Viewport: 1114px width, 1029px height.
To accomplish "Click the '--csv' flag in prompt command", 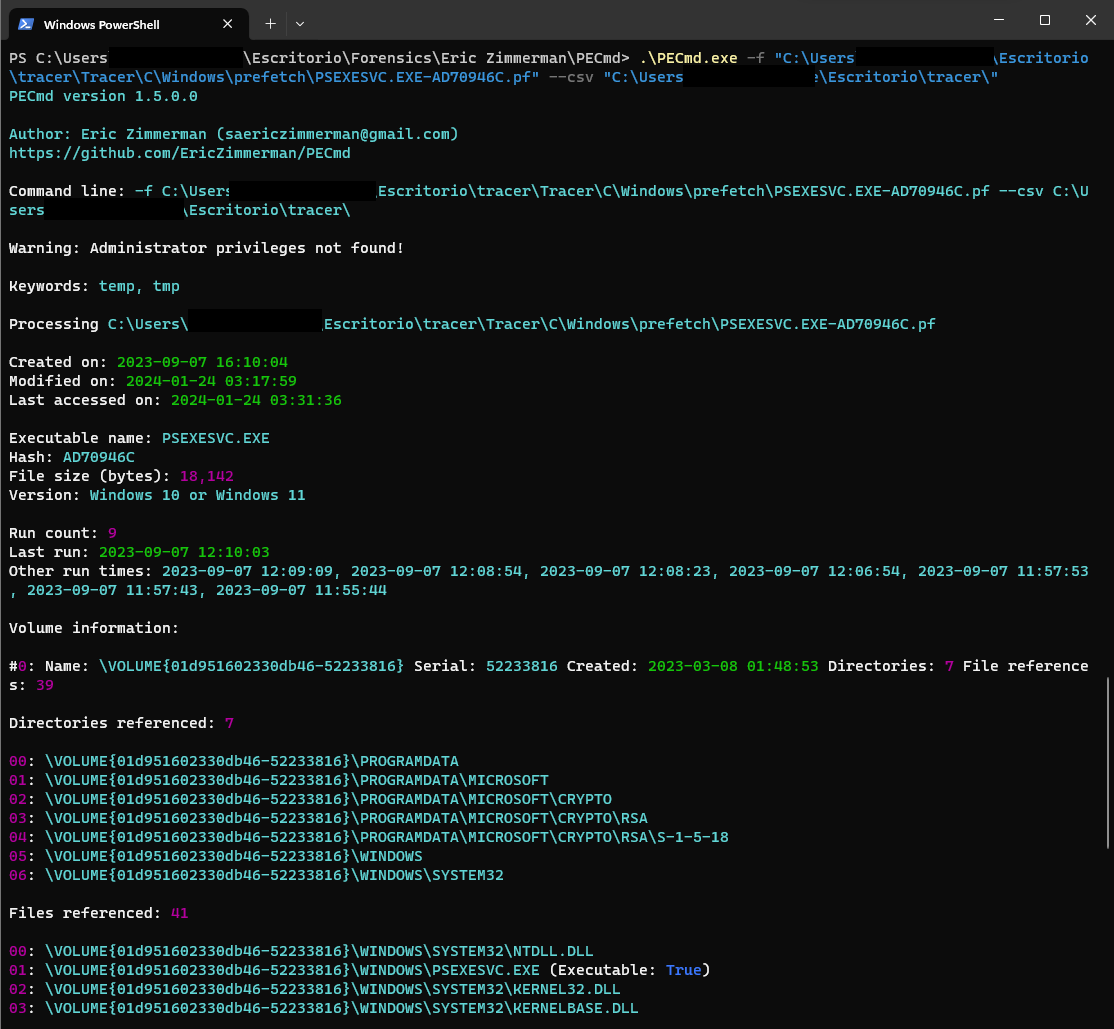I will (571, 77).
